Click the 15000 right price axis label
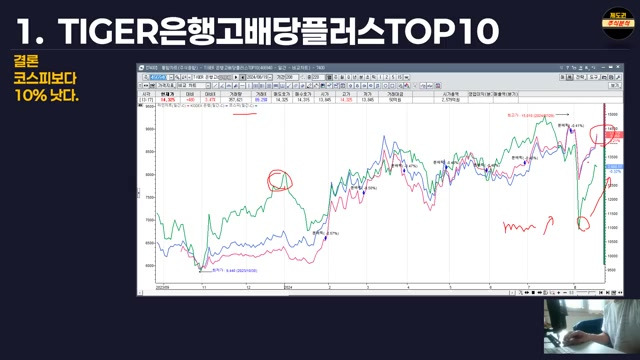Viewport: 640px width, 360px height. point(612,114)
